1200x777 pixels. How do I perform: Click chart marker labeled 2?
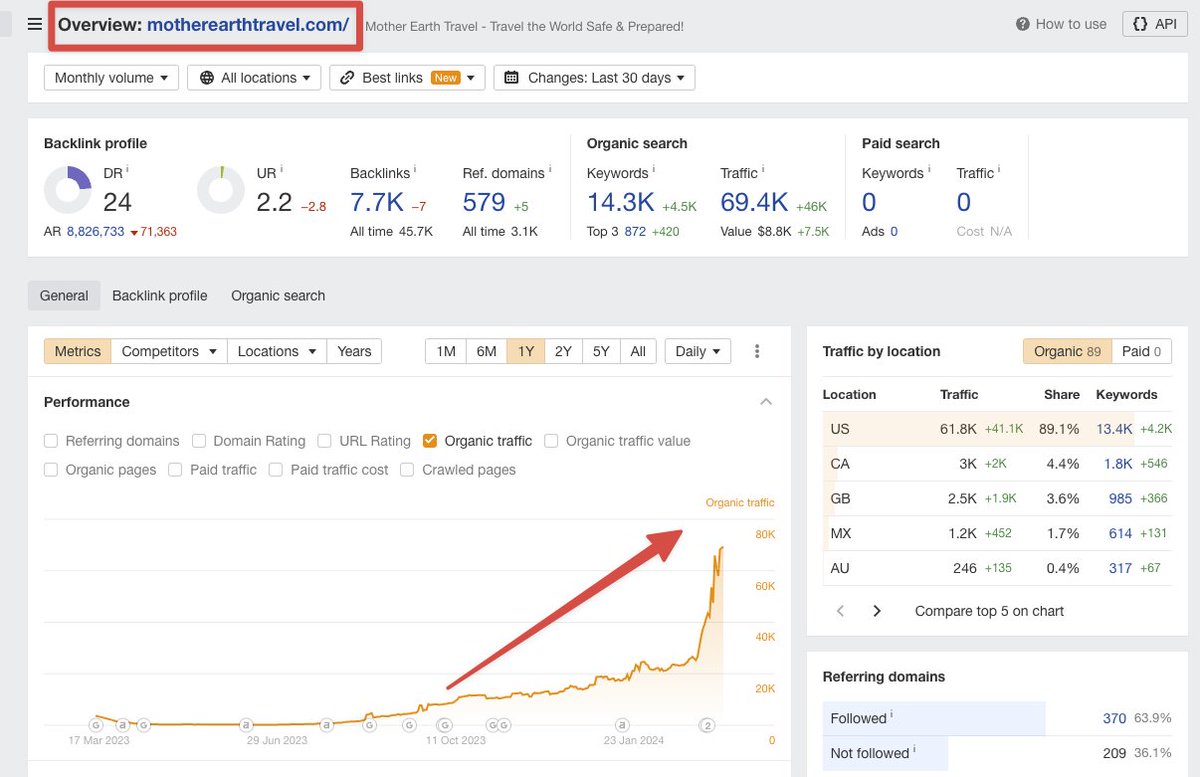[707, 725]
